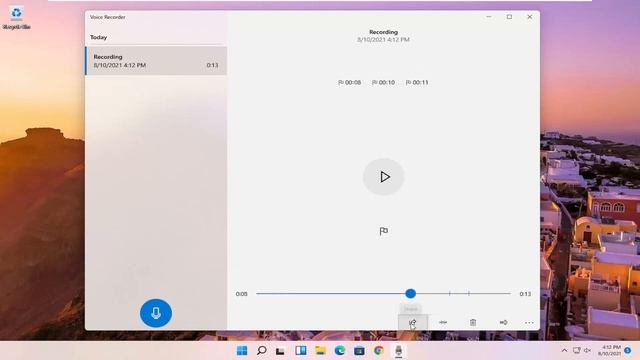Share the recording
640x360 pixels.
[x=413, y=322]
